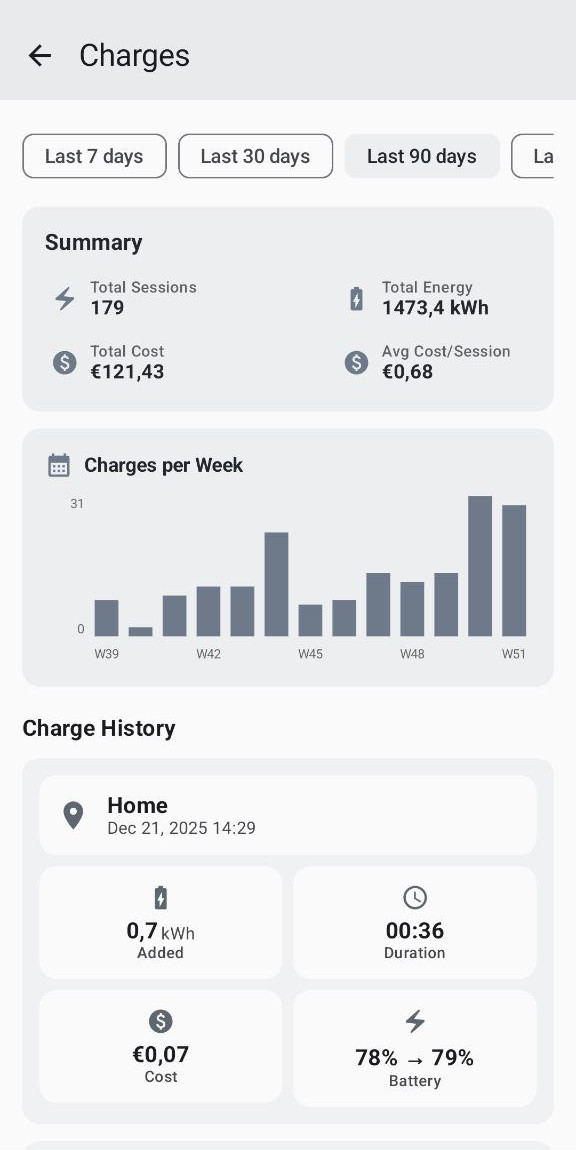Toggle the Last 90 days filter off
The width and height of the screenshot is (576, 1150).
[421, 156]
